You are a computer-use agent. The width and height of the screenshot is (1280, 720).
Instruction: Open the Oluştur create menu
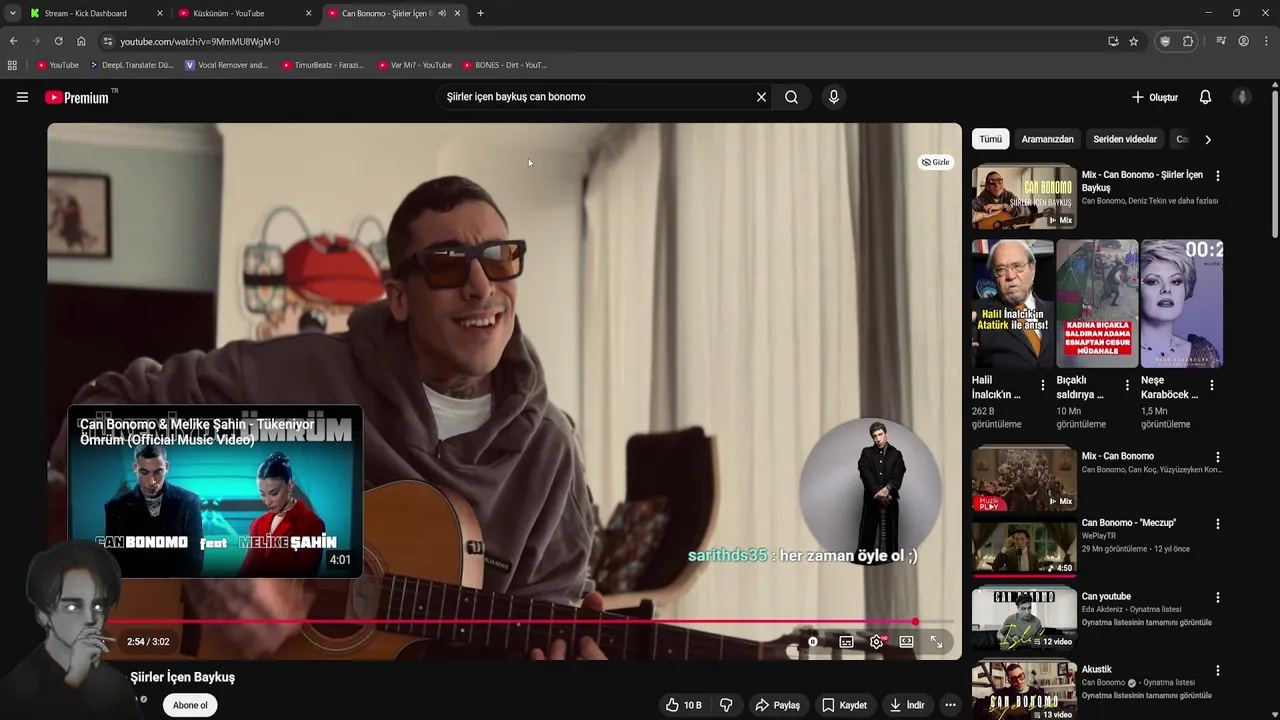coord(1155,97)
